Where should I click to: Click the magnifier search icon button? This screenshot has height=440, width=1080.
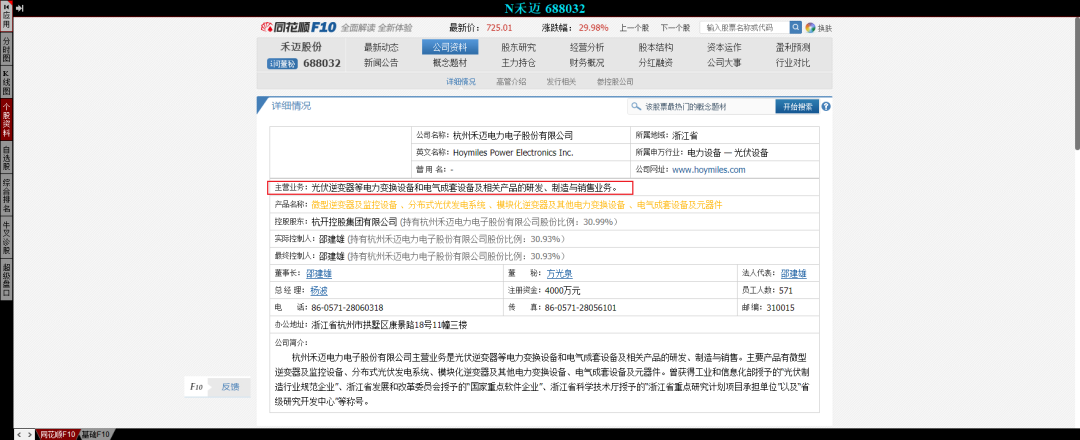[x=796, y=28]
